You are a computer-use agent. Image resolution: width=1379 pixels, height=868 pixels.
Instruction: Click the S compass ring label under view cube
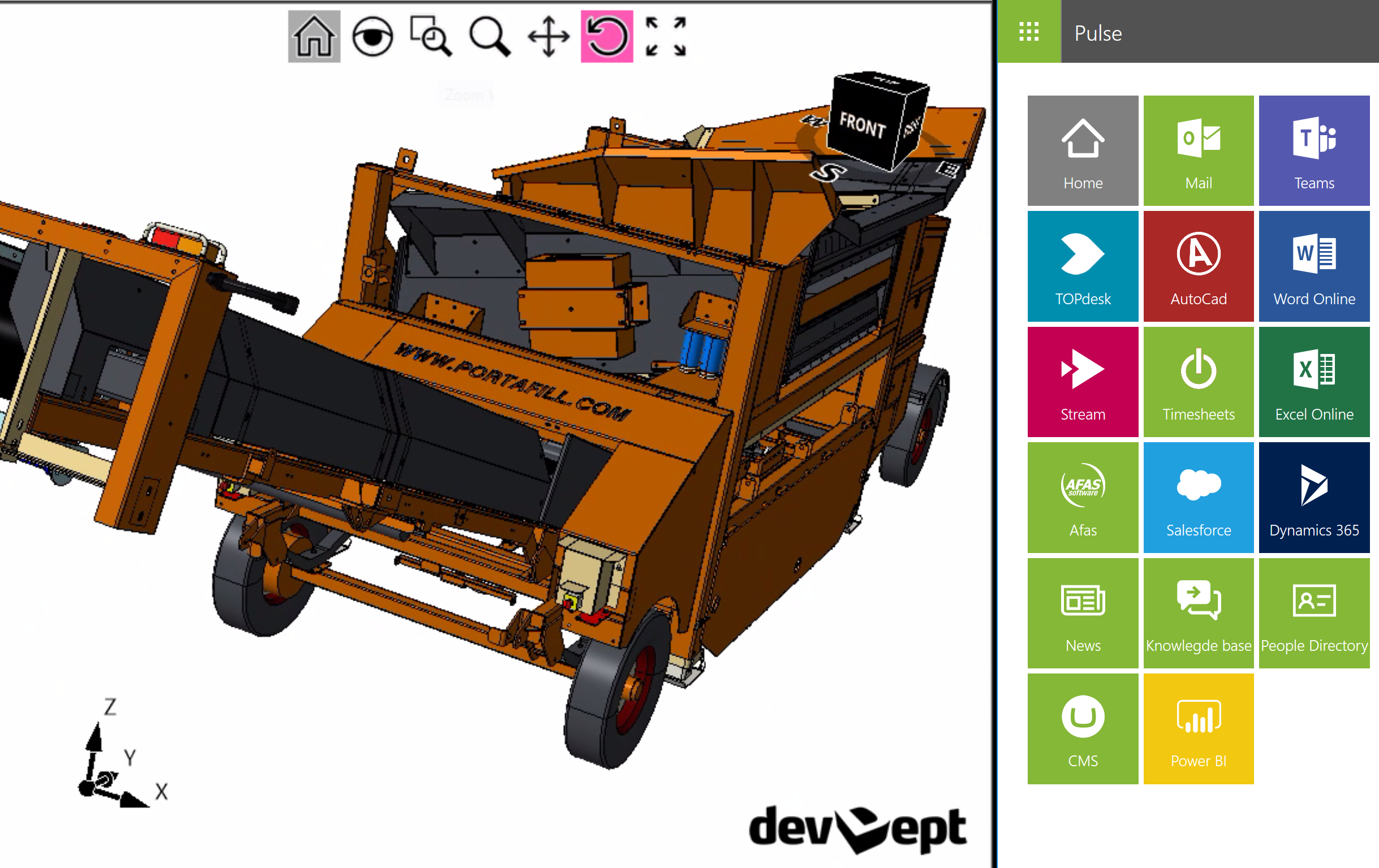pos(828,172)
